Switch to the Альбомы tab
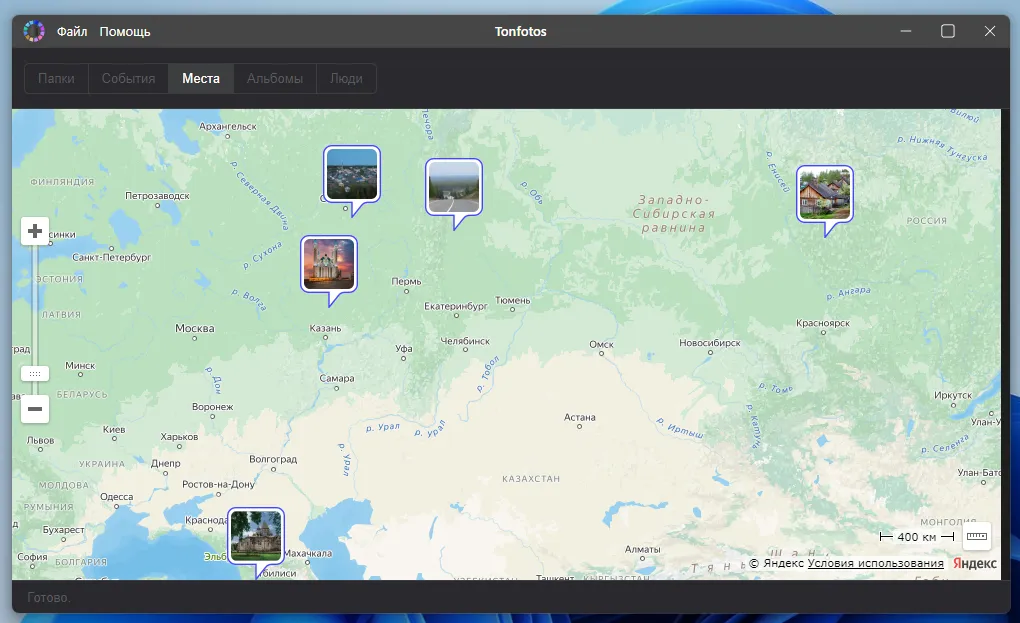Viewport: 1020px width, 623px height. click(x=274, y=79)
